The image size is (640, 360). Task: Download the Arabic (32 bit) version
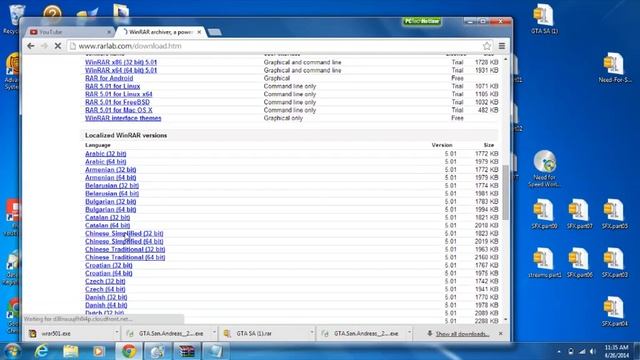(x=105, y=153)
